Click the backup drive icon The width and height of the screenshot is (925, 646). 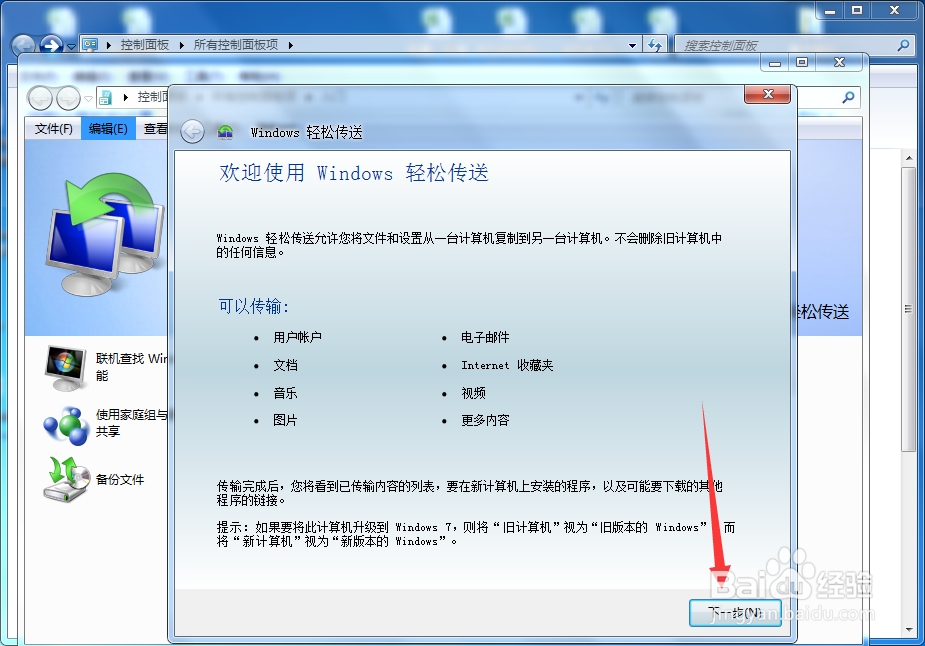66,479
